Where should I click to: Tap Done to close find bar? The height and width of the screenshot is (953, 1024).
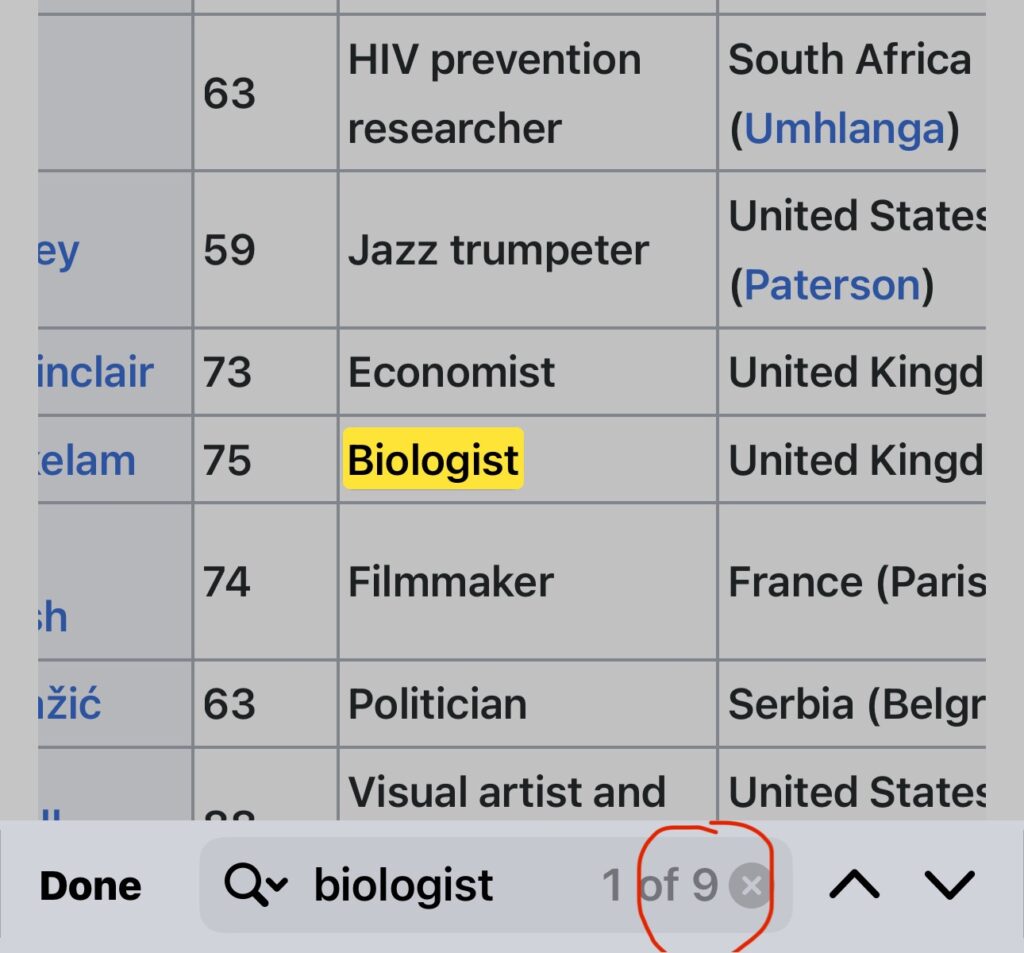(x=91, y=886)
